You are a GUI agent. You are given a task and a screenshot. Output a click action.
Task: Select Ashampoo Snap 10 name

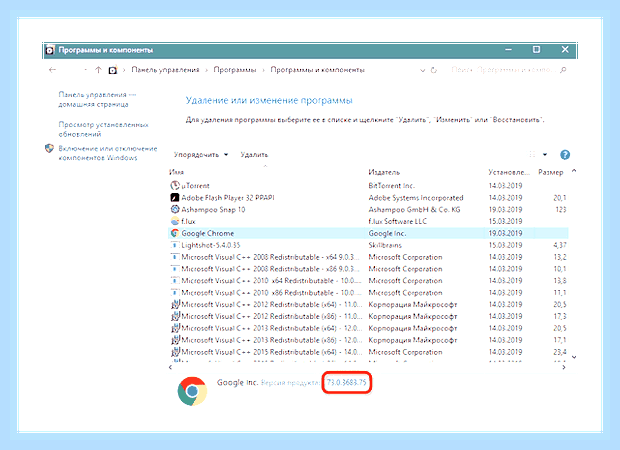(213, 209)
